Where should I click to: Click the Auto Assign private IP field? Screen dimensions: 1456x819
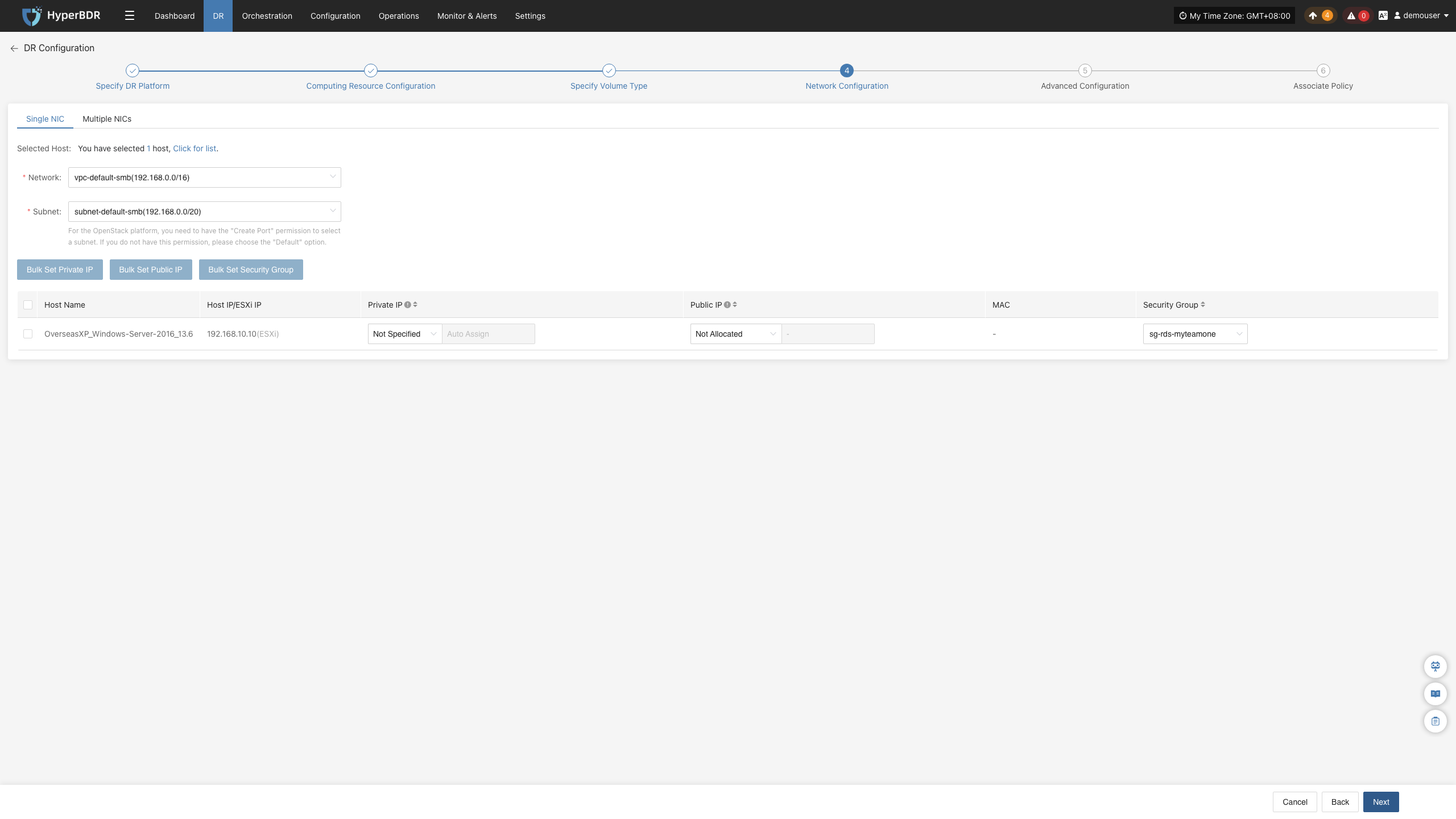point(489,334)
